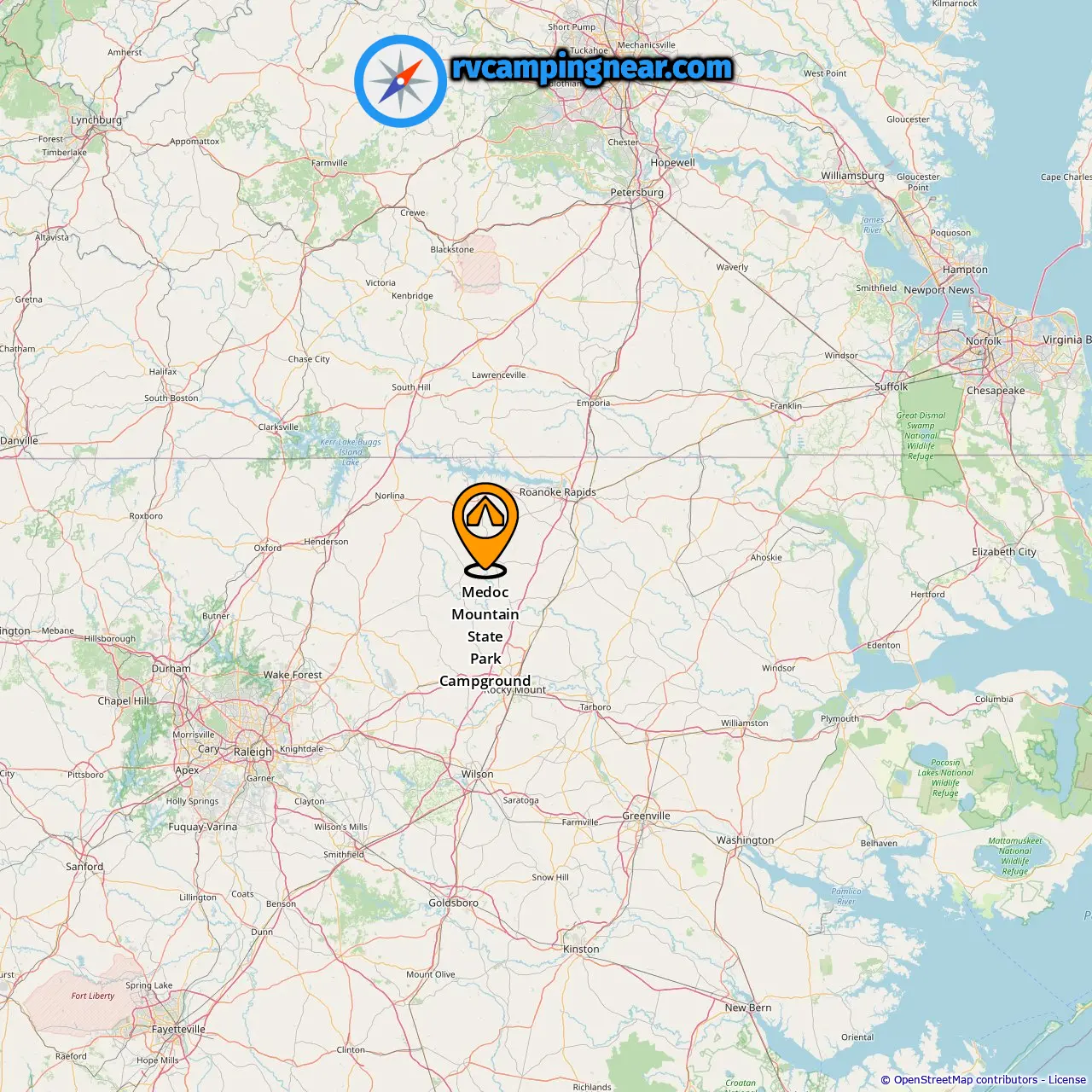
Task: Click the Raleigh city label
Action: point(253,752)
